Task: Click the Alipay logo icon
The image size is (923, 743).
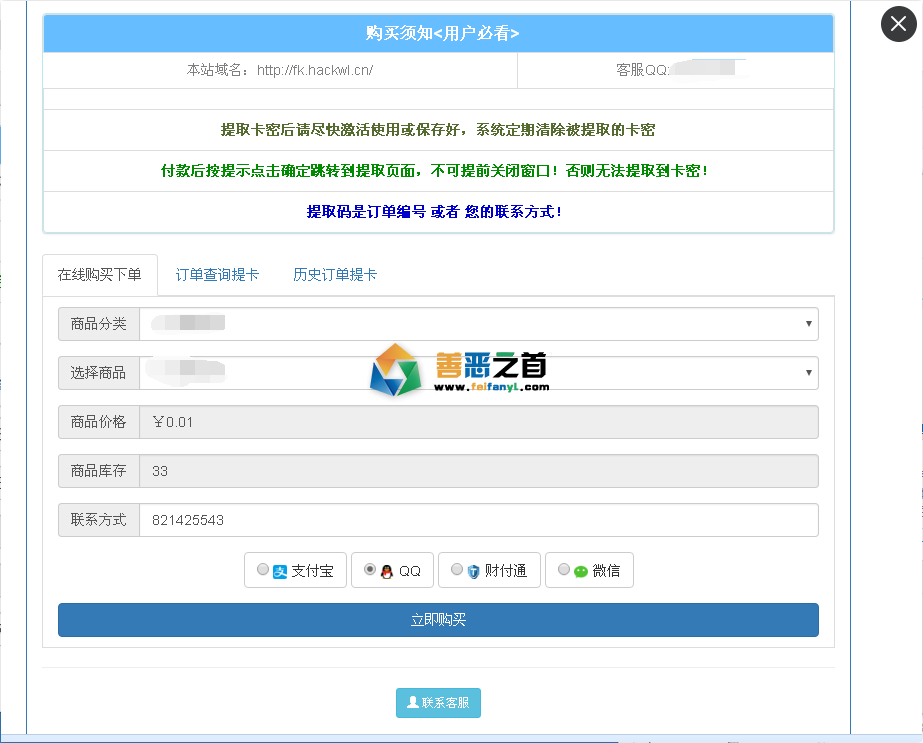Action: 281,571
